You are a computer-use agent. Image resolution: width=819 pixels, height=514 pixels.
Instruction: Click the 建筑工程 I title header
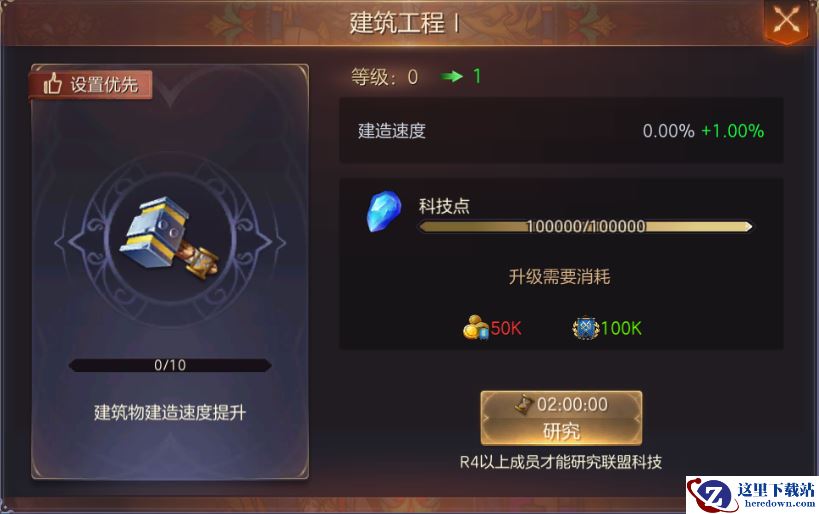pyautogui.click(x=405, y=22)
